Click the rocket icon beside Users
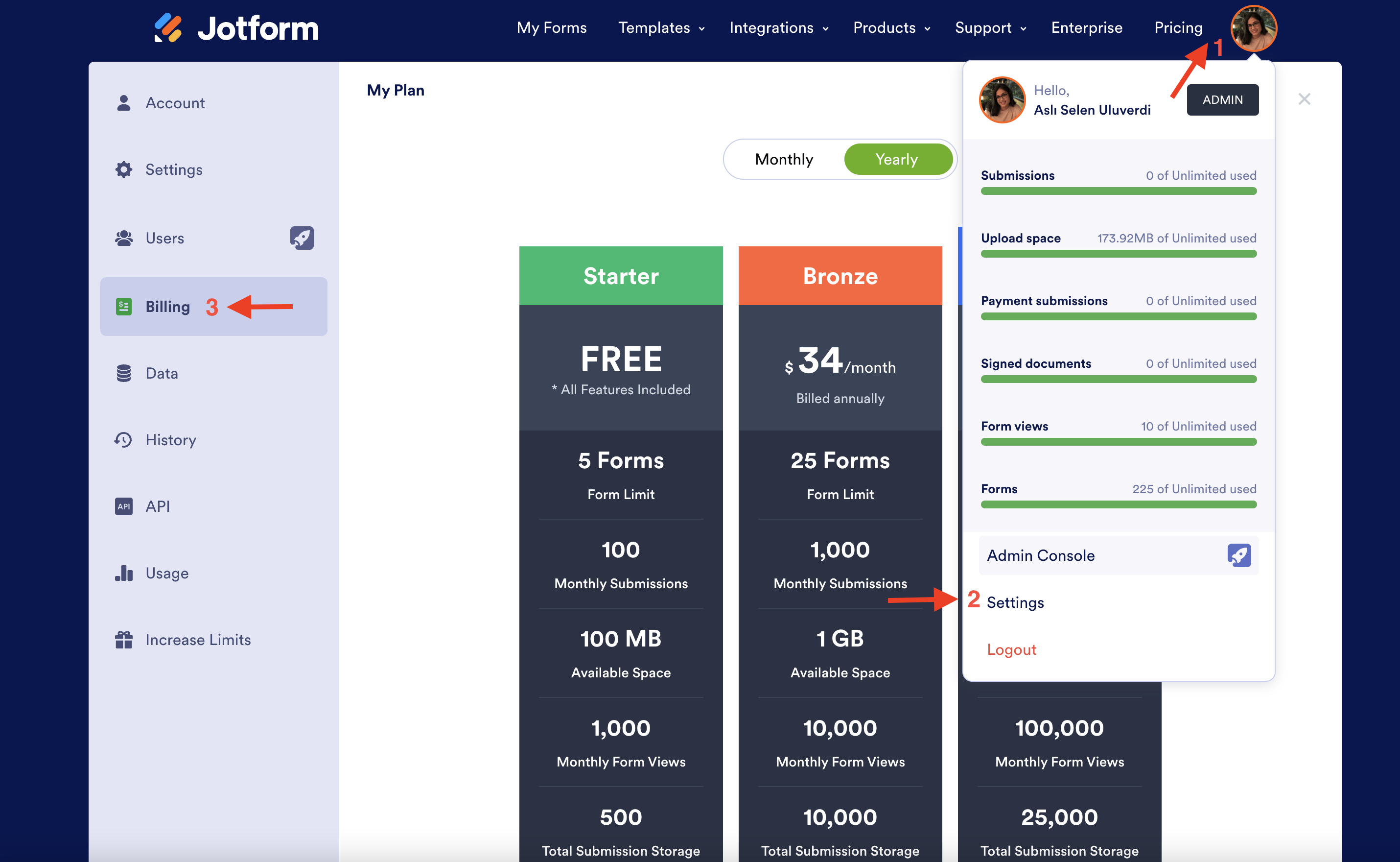1400x862 pixels. point(302,238)
